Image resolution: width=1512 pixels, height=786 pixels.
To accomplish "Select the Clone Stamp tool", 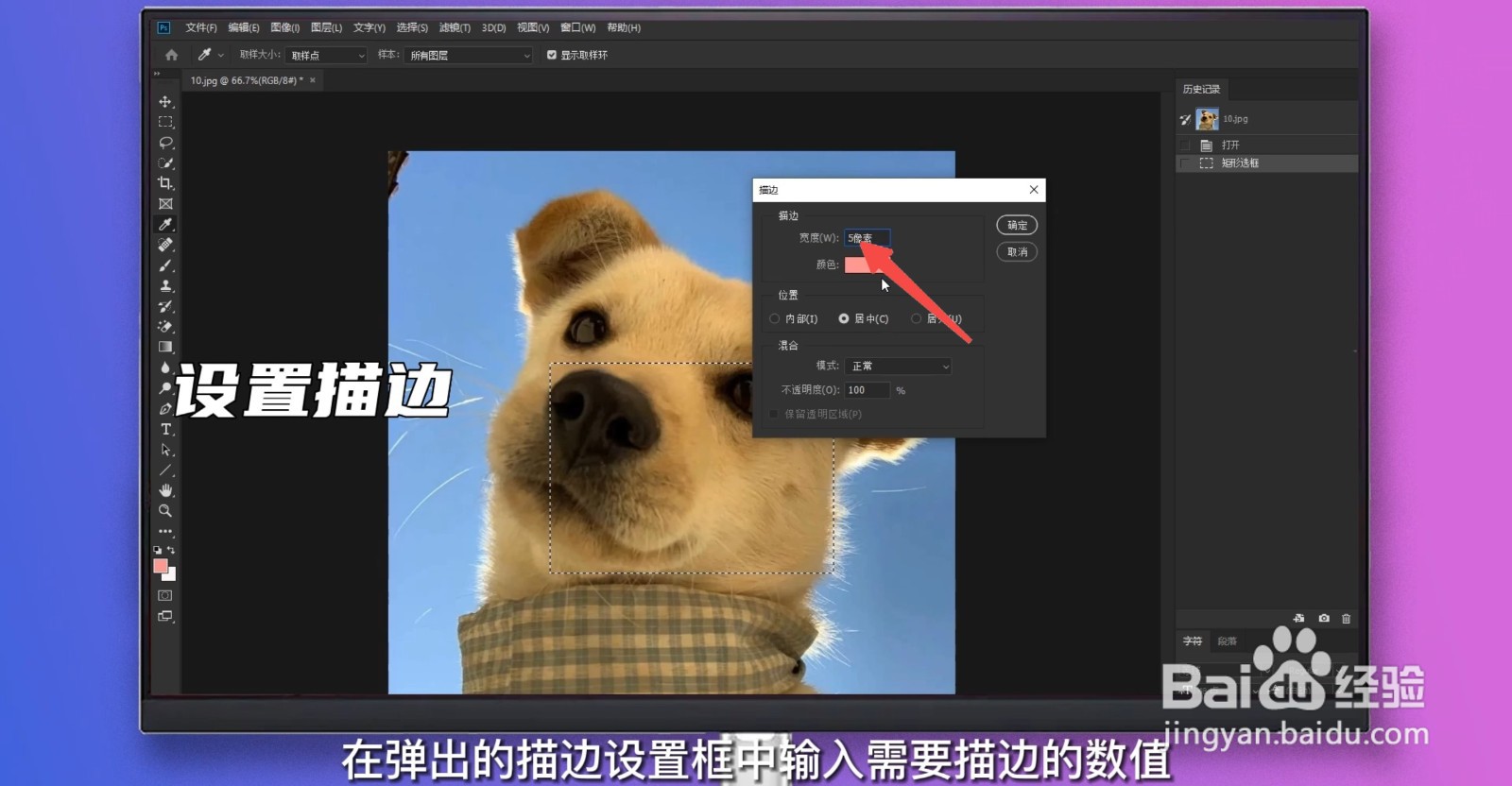I will pyautogui.click(x=165, y=285).
